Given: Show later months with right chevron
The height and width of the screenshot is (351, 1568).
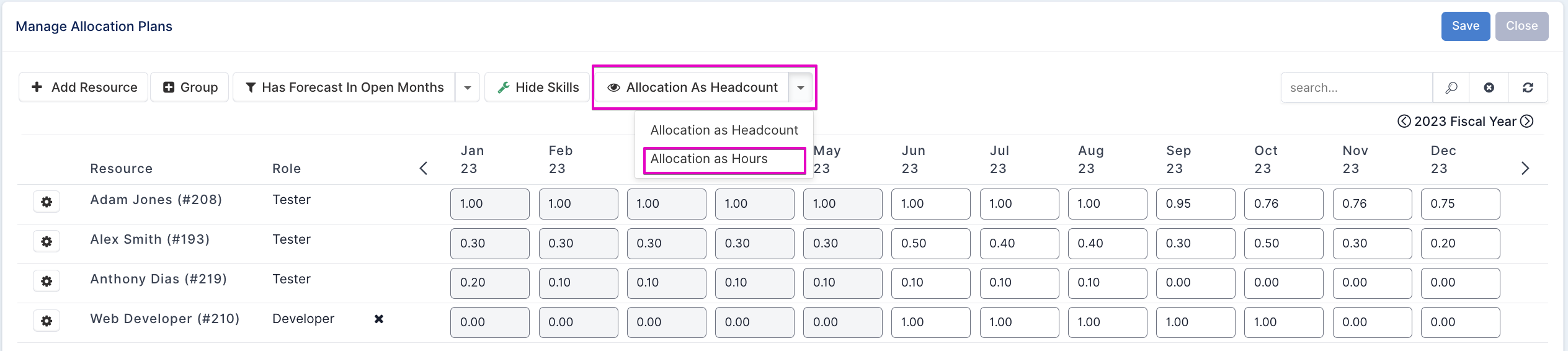Looking at the screenshot, I should pos(1525,168).
